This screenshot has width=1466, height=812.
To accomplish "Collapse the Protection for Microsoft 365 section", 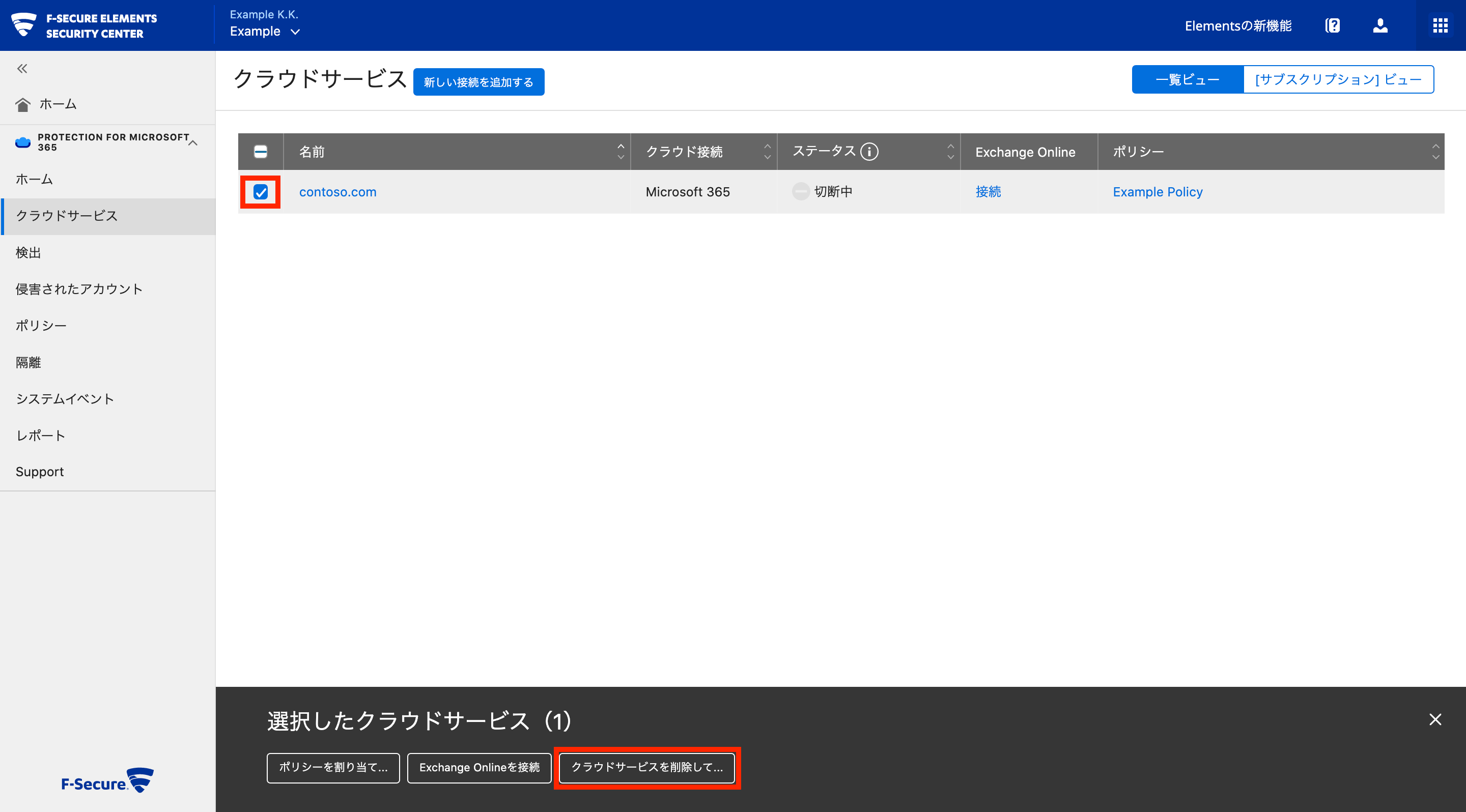I will coord(193,143).
